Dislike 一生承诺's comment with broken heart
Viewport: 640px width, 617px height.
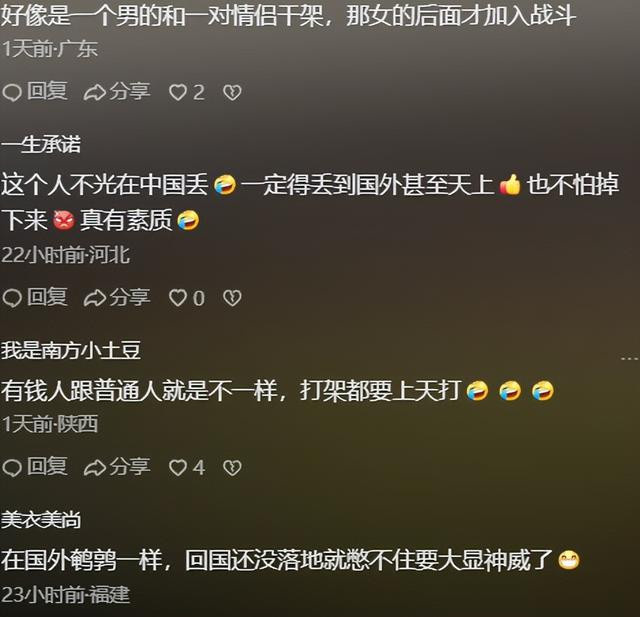coord(232,298)
